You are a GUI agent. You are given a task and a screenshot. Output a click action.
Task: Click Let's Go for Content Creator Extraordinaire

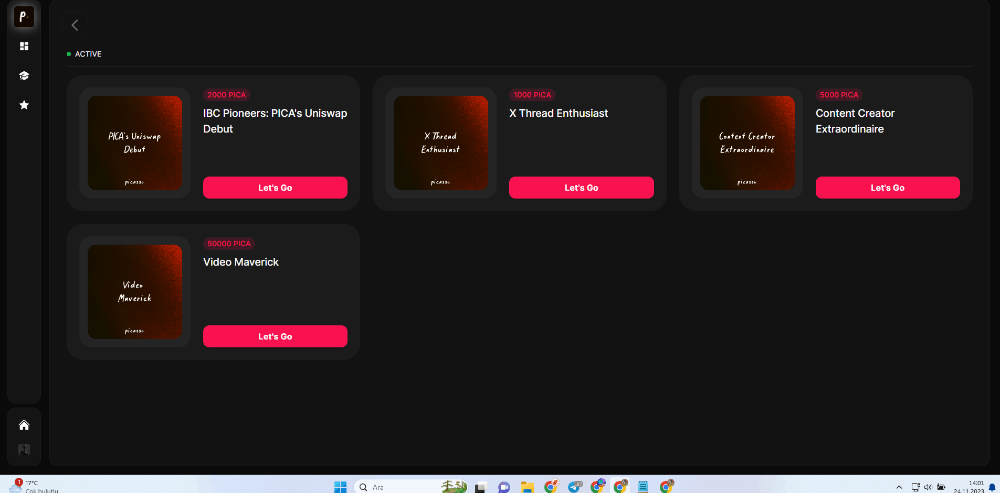pos(887,188)
